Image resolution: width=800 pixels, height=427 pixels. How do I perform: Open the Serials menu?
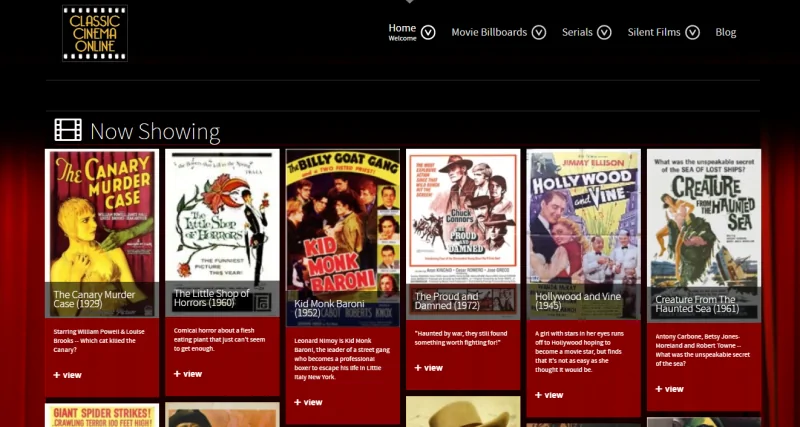tap(577, 32)
